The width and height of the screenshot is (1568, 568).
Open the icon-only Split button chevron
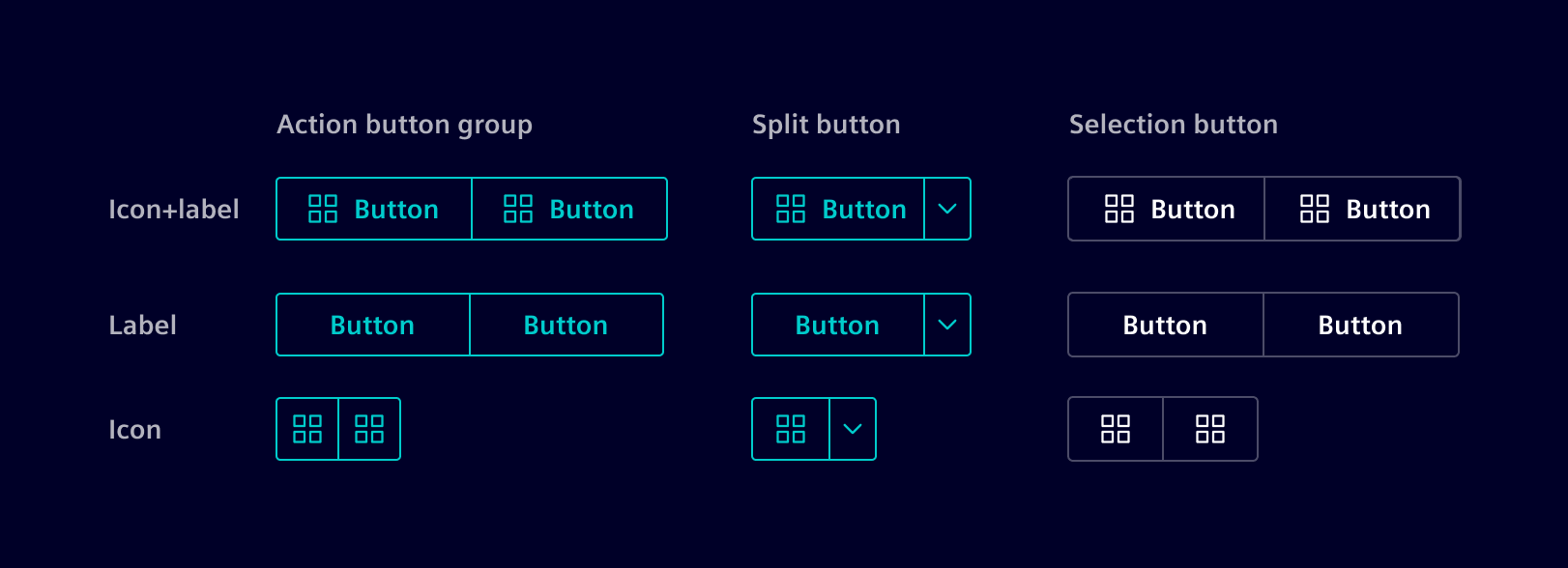click(x=852, y=429)
